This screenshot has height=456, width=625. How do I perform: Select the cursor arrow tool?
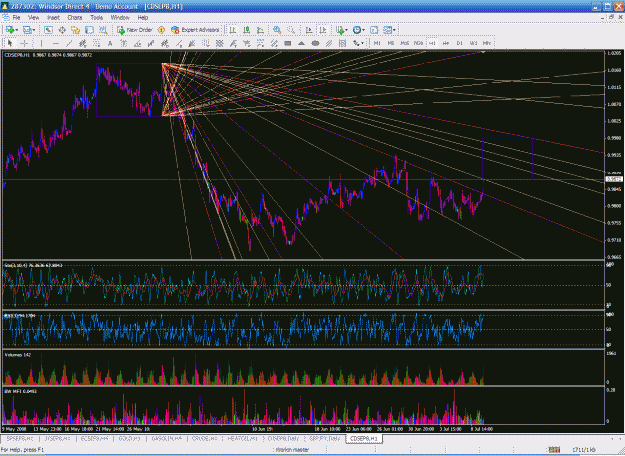[10, 43]
